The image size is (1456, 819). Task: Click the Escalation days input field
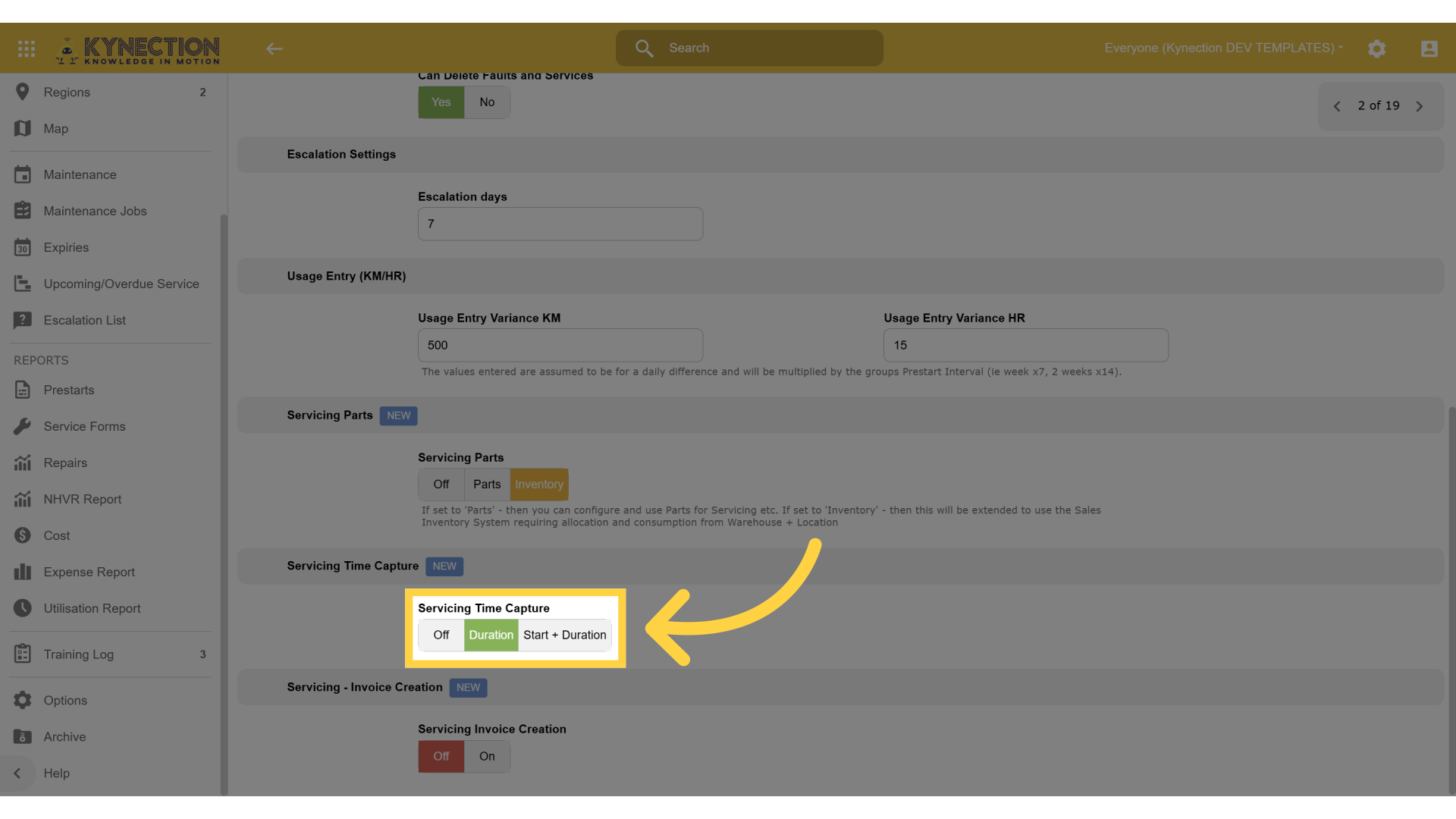560,224
